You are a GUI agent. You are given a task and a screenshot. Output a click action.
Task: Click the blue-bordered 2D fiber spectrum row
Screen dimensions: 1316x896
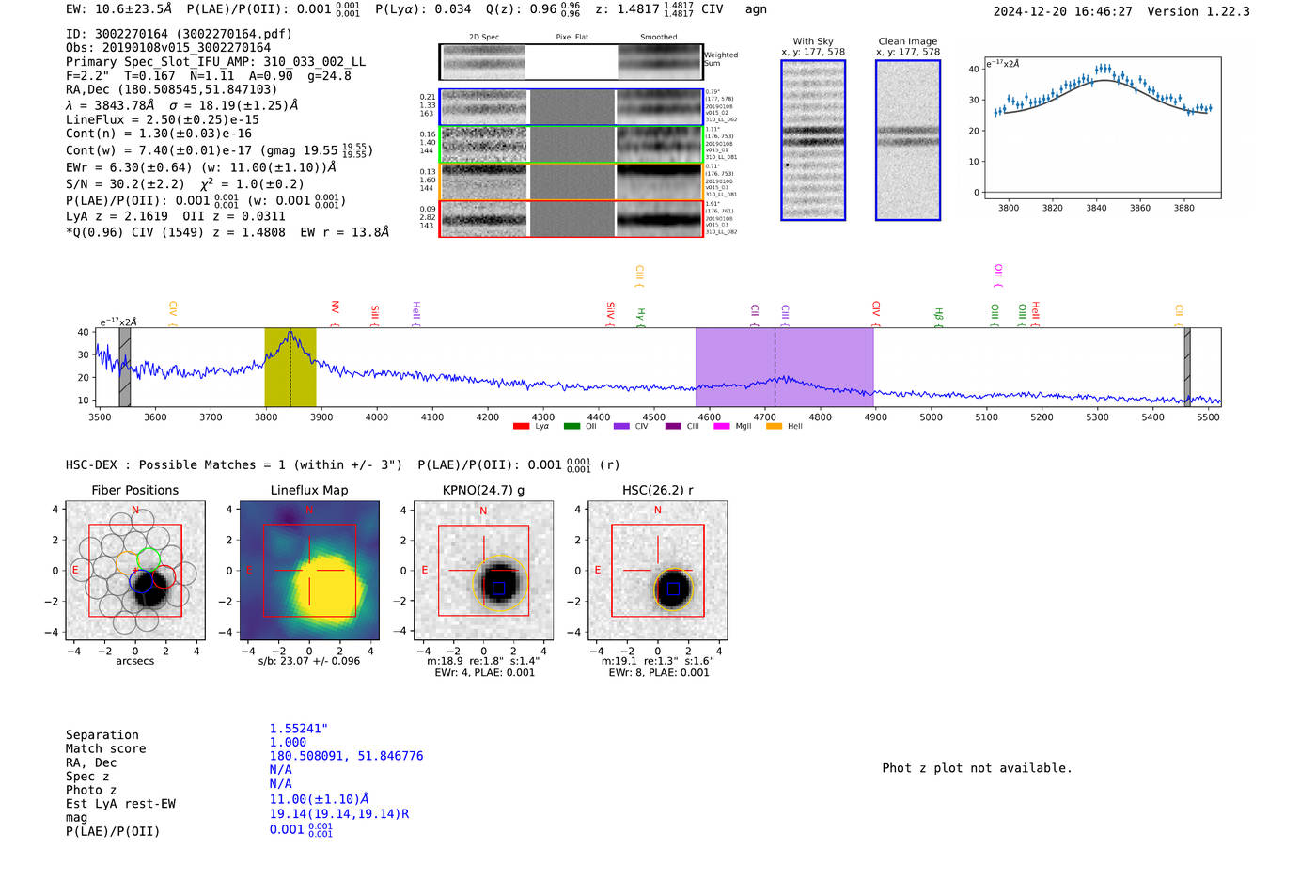pyautogui.click(x=572, y=108)
